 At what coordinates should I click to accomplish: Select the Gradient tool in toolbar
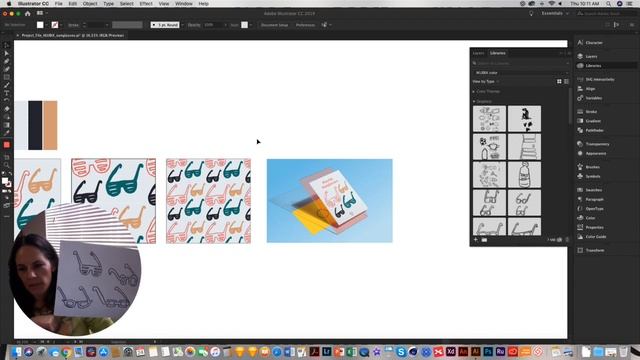(7, 125)
